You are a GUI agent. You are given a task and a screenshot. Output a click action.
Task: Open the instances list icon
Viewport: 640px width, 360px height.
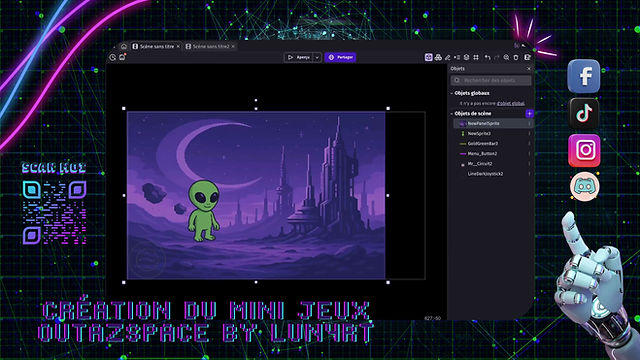point(457,58)
